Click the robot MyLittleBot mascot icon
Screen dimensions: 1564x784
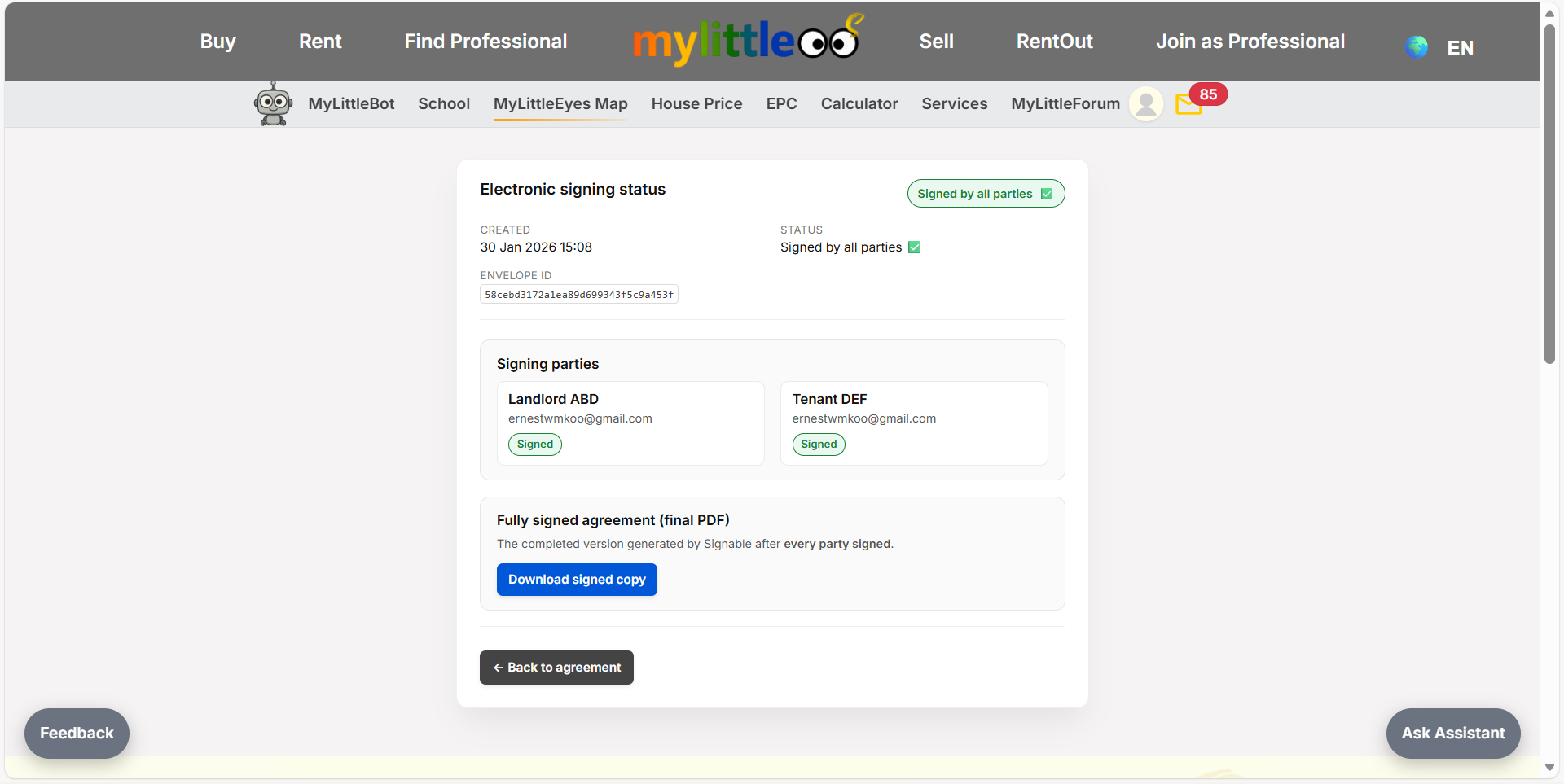273,103
